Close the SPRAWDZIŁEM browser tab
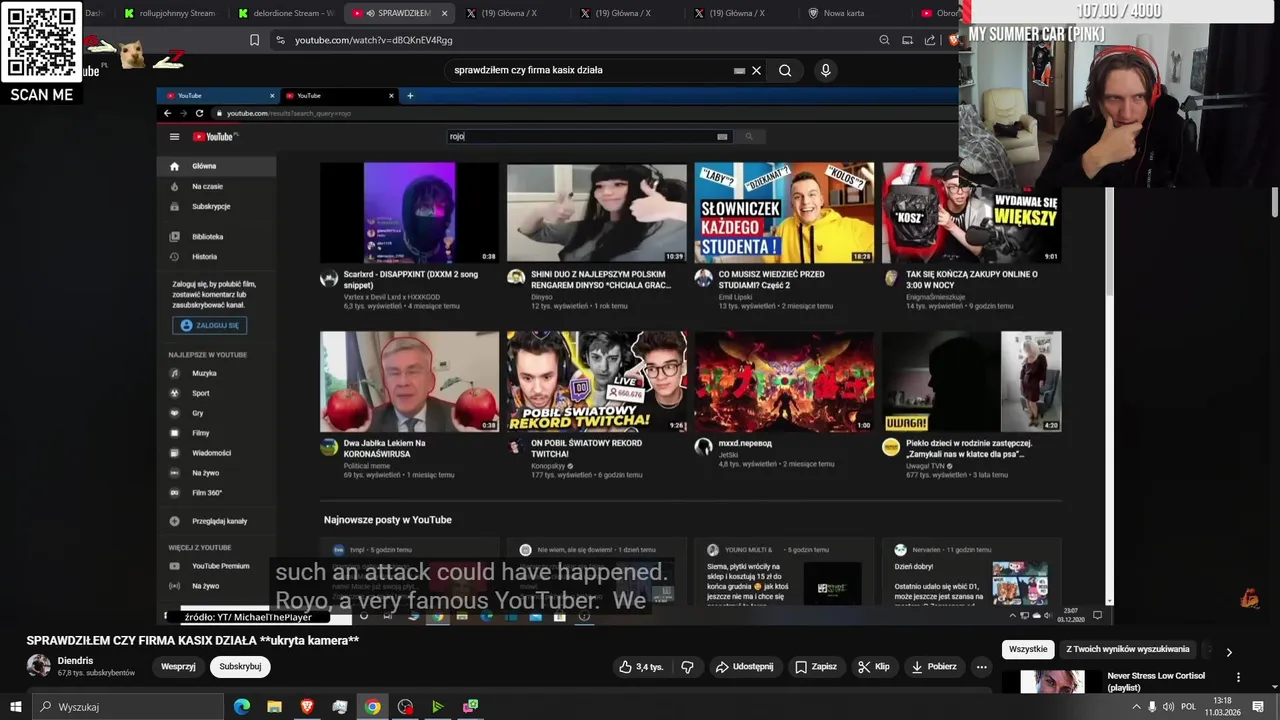The height and width of the screenshot is (720, 1280). pyautogui.click(x=444, y=13)
